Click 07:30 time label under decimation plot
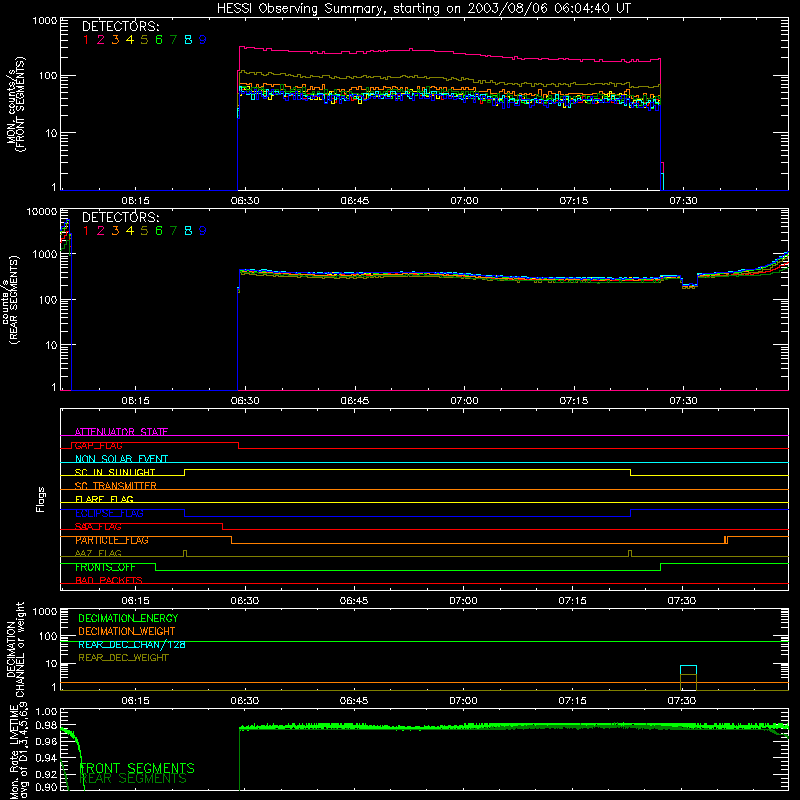Screen dimensions: 800x800 [682, 701]
